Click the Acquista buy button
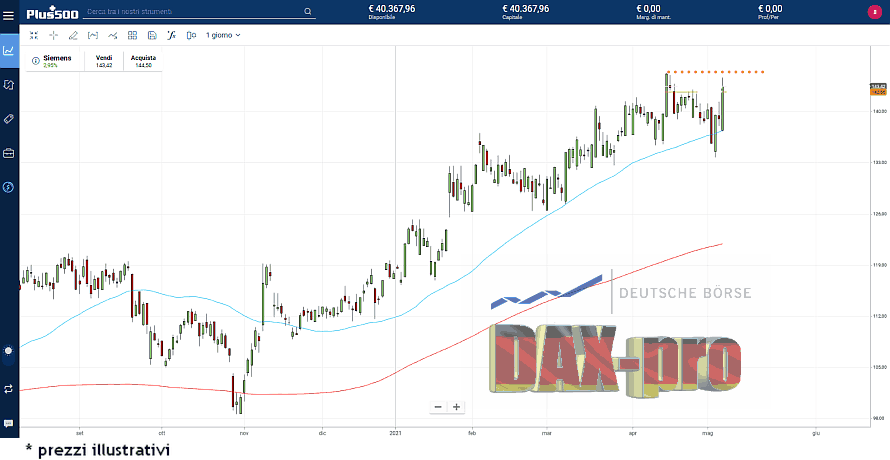This screenshot has width=890, height=460. (142, 61)
